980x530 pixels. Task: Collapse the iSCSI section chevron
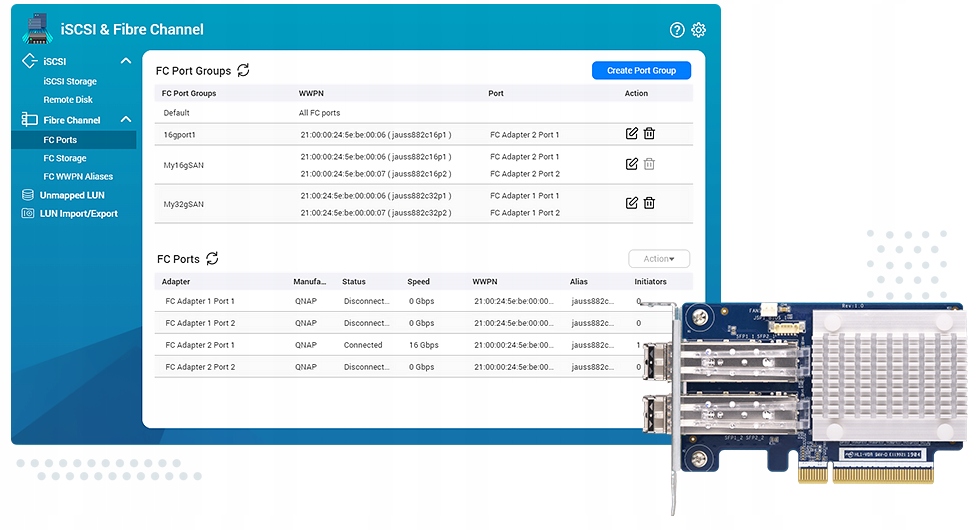click(126, 61)
